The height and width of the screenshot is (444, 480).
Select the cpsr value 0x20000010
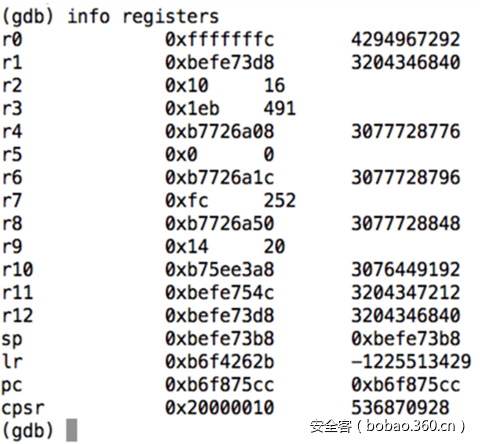pos(219,407)
